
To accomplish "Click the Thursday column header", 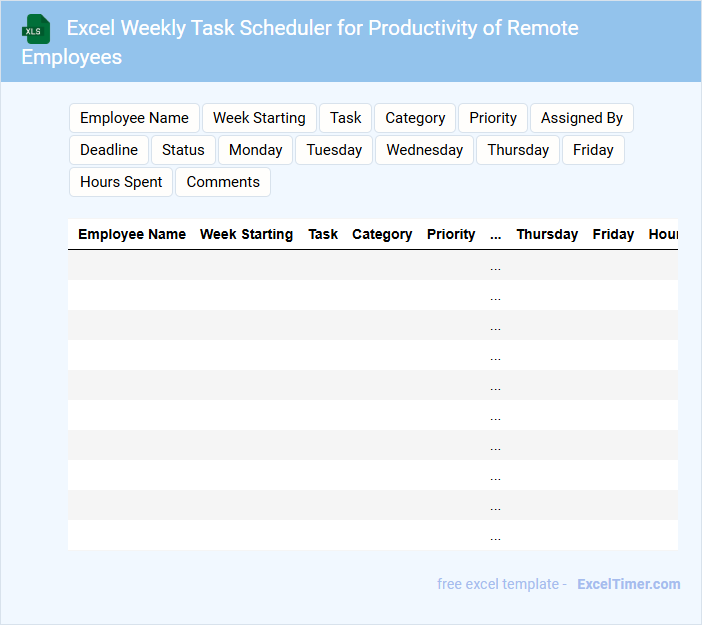I will (x=547, y=234).
